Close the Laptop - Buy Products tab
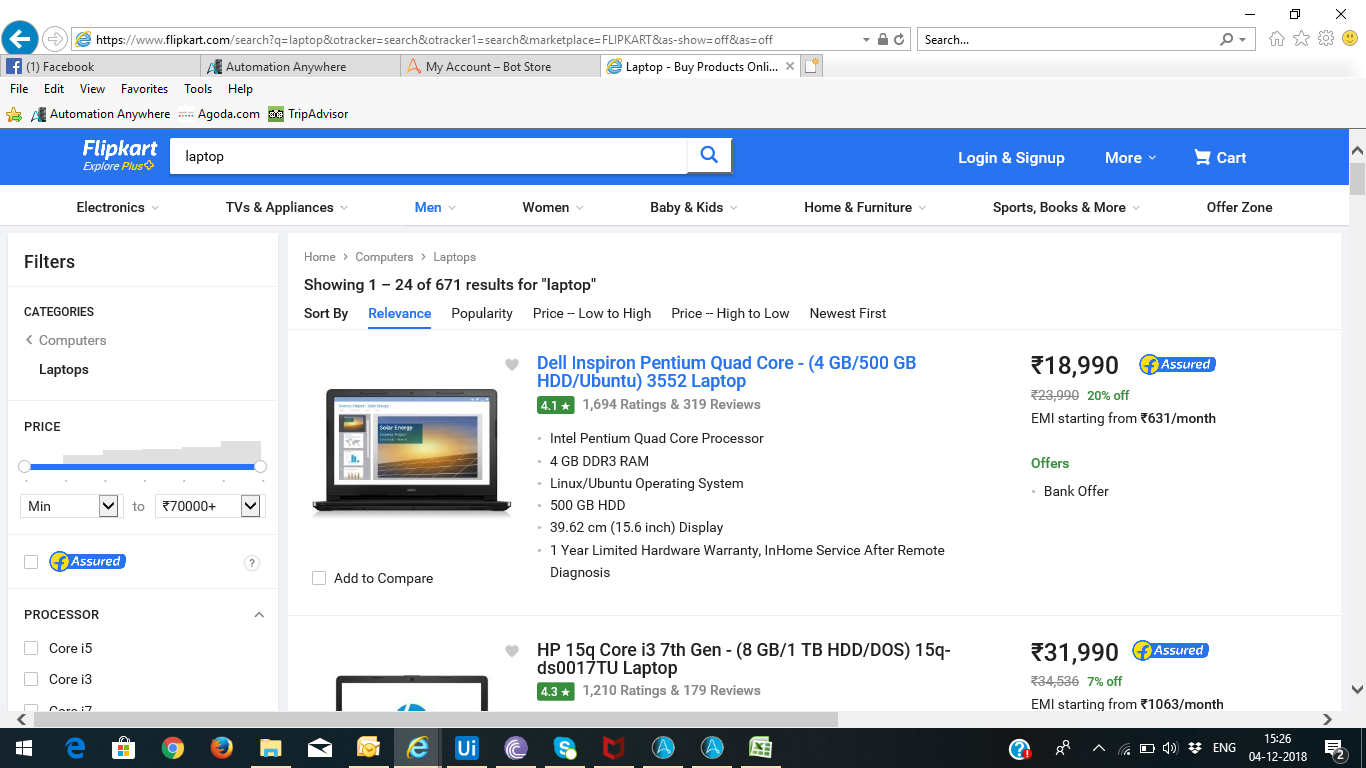 790,67
